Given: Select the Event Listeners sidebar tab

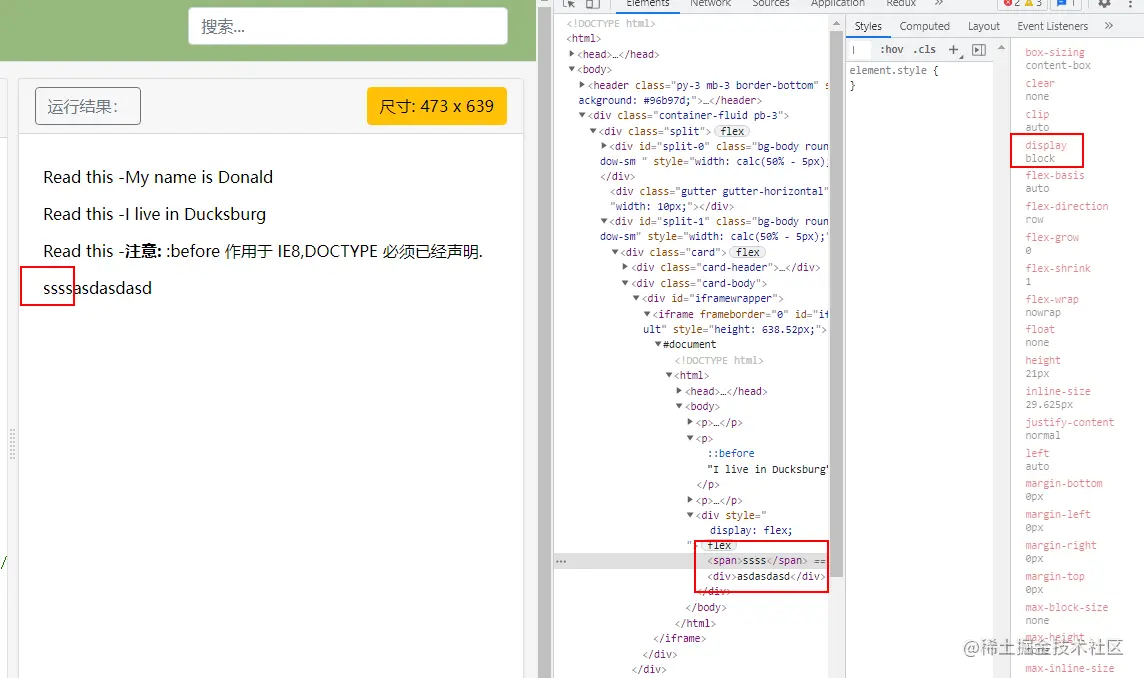Looking at the screenshot, I should point(1052,26).
